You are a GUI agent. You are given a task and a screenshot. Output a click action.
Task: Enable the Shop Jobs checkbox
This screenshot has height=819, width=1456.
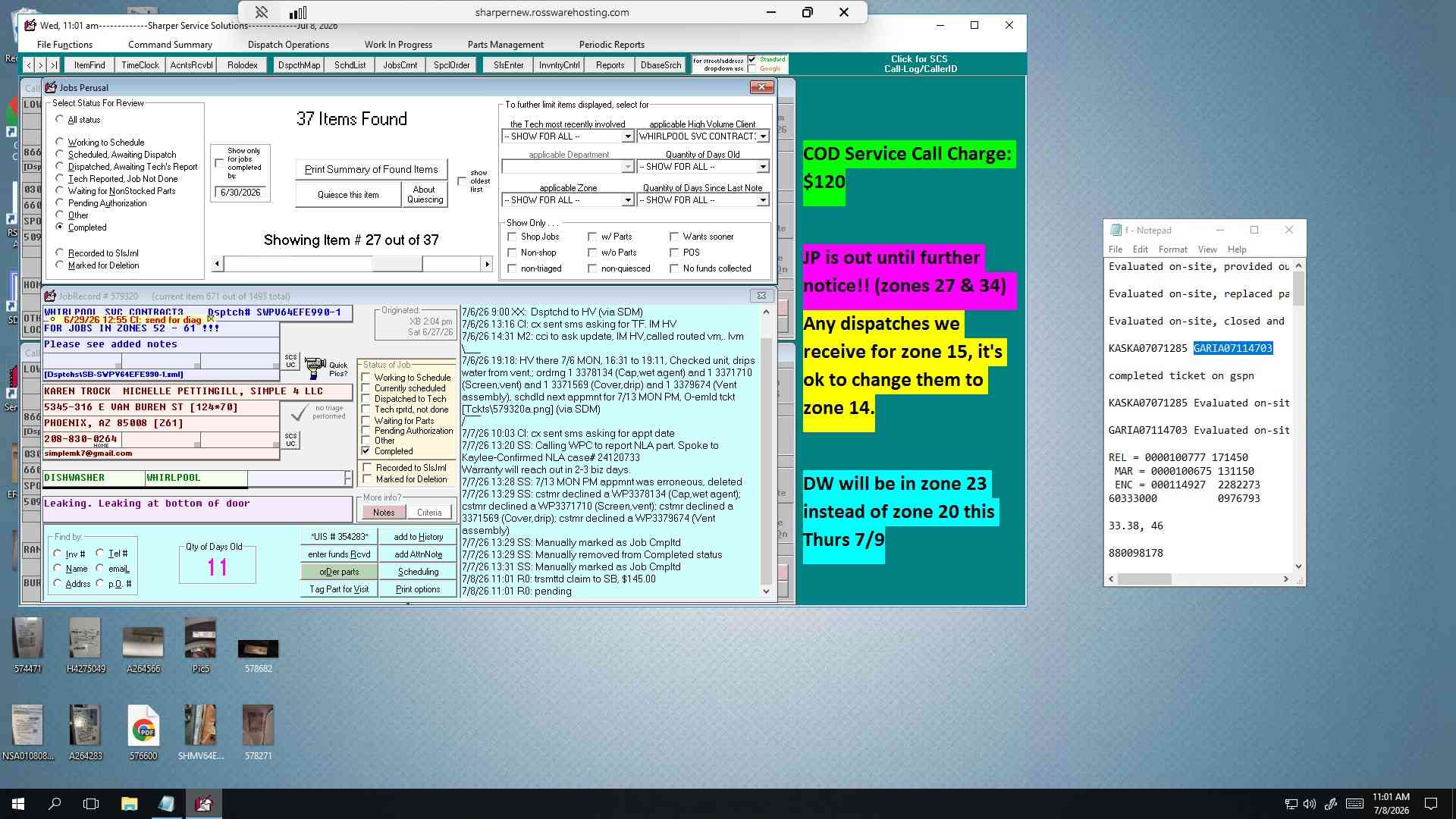point(512,237)
